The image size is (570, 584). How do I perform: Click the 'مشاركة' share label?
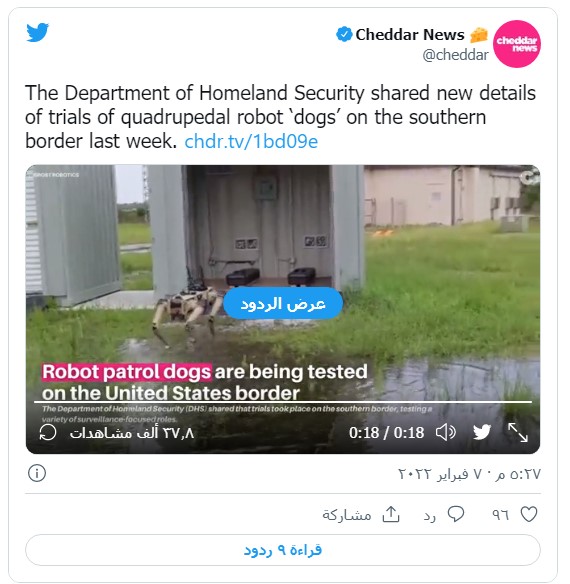tap(347, 515)
